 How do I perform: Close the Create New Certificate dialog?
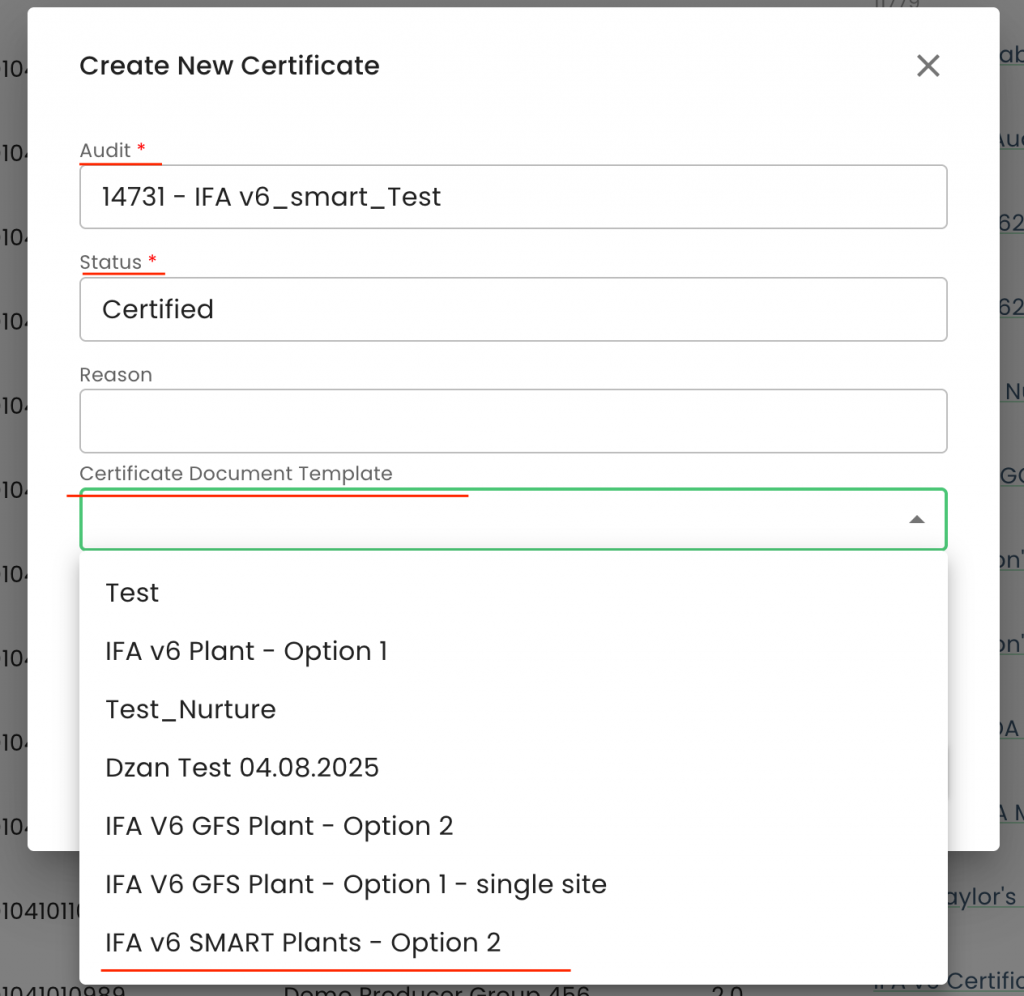(928, 66)
